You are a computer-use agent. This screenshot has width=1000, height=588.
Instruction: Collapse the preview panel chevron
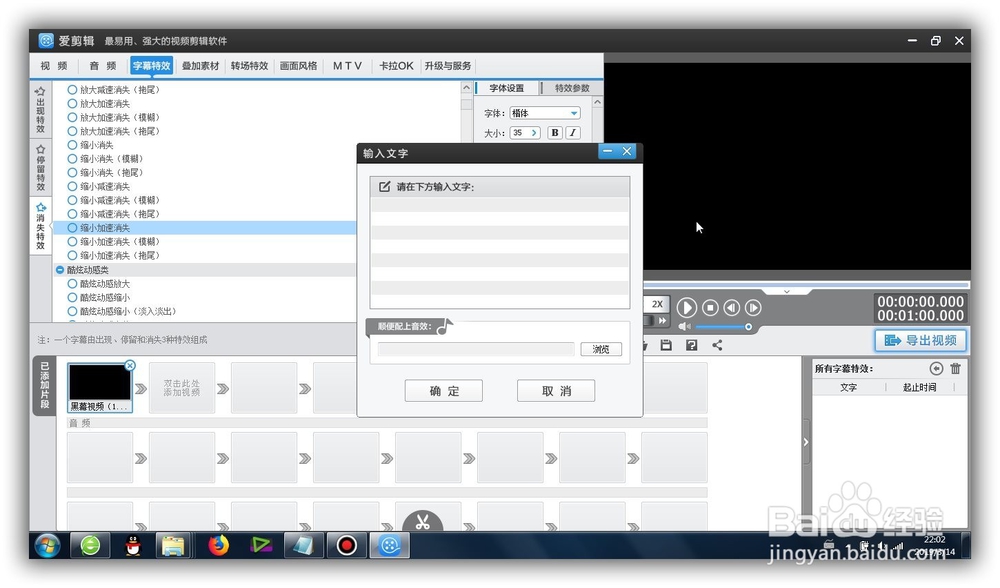click(x=787, y=291)
